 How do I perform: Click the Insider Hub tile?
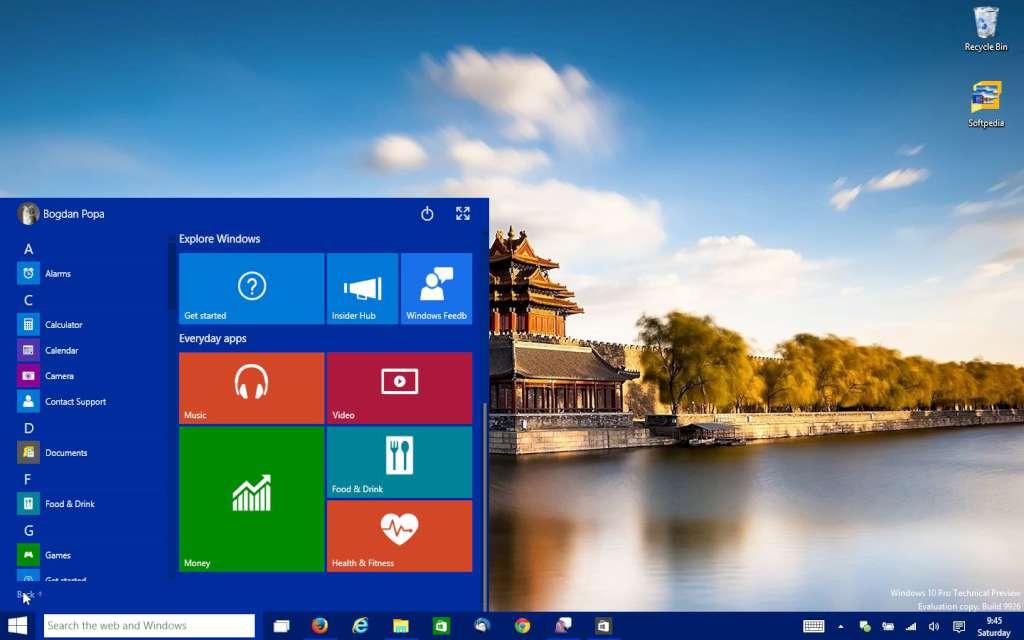(362, 289)
